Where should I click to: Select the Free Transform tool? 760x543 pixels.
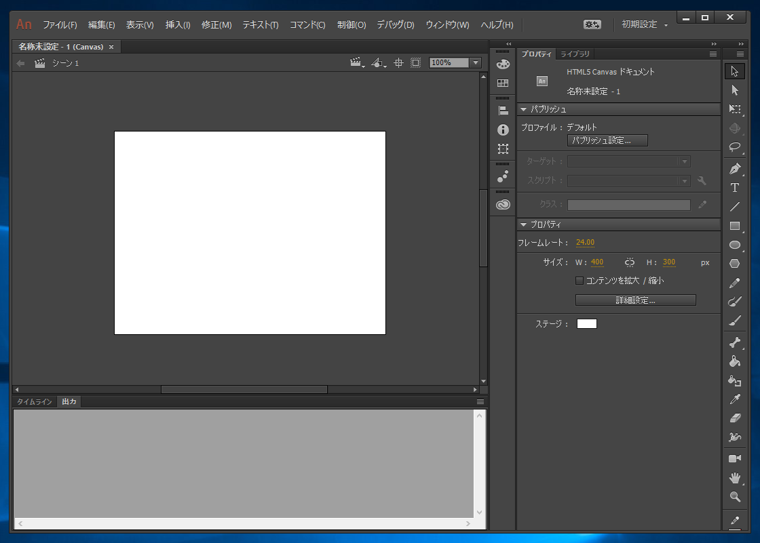735,109
